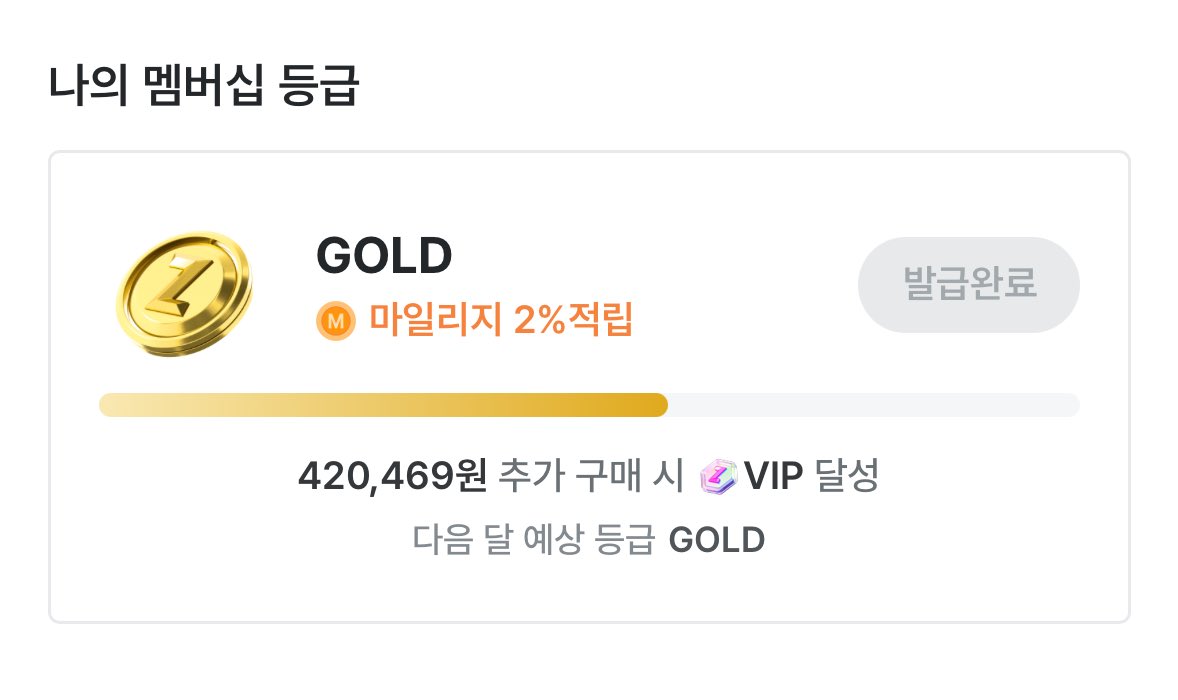Click the GOLD tier title
1178x700 pixels.
(x=384, y=255)
